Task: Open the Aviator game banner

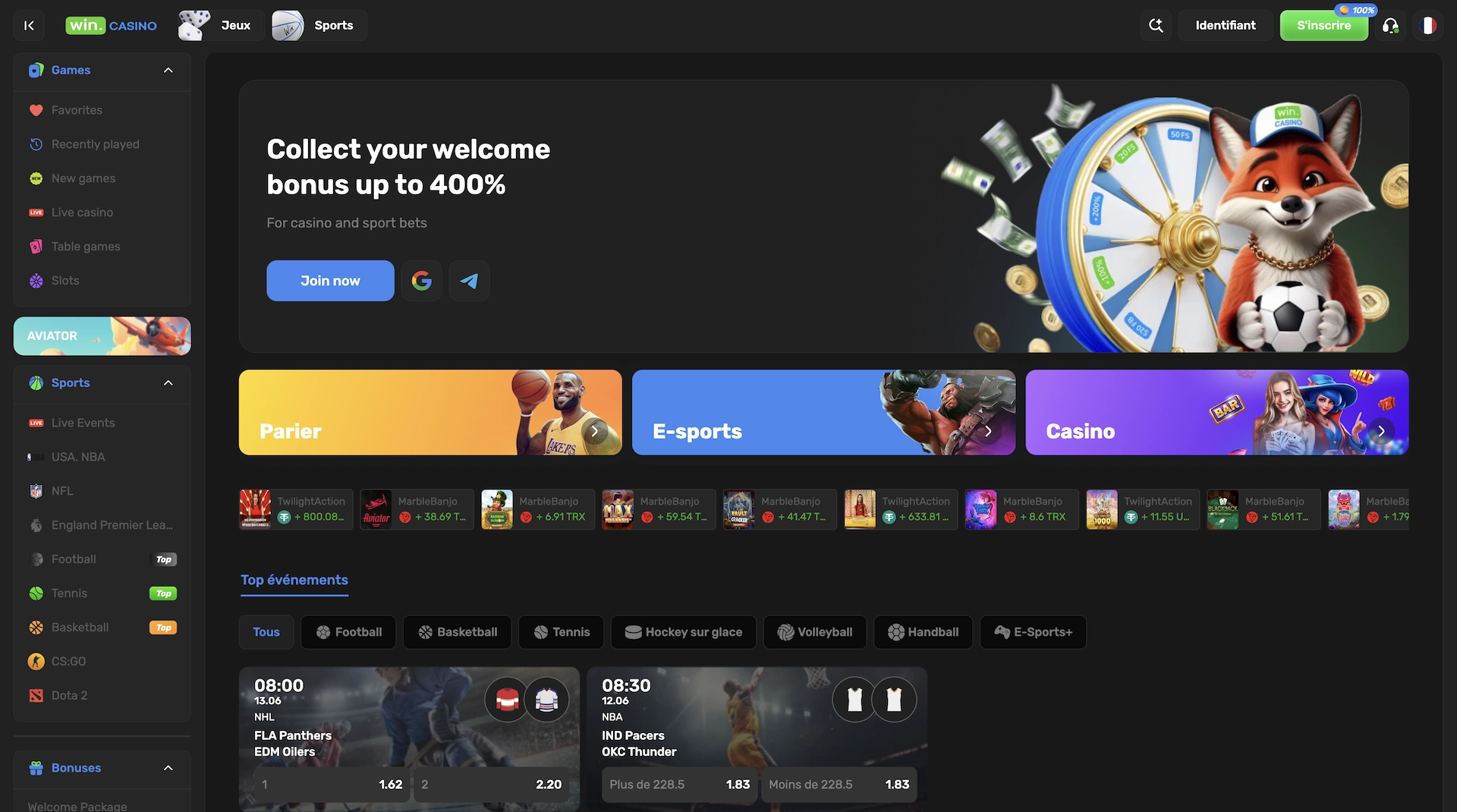Action: pyautogui.click(x=102, y=336)
